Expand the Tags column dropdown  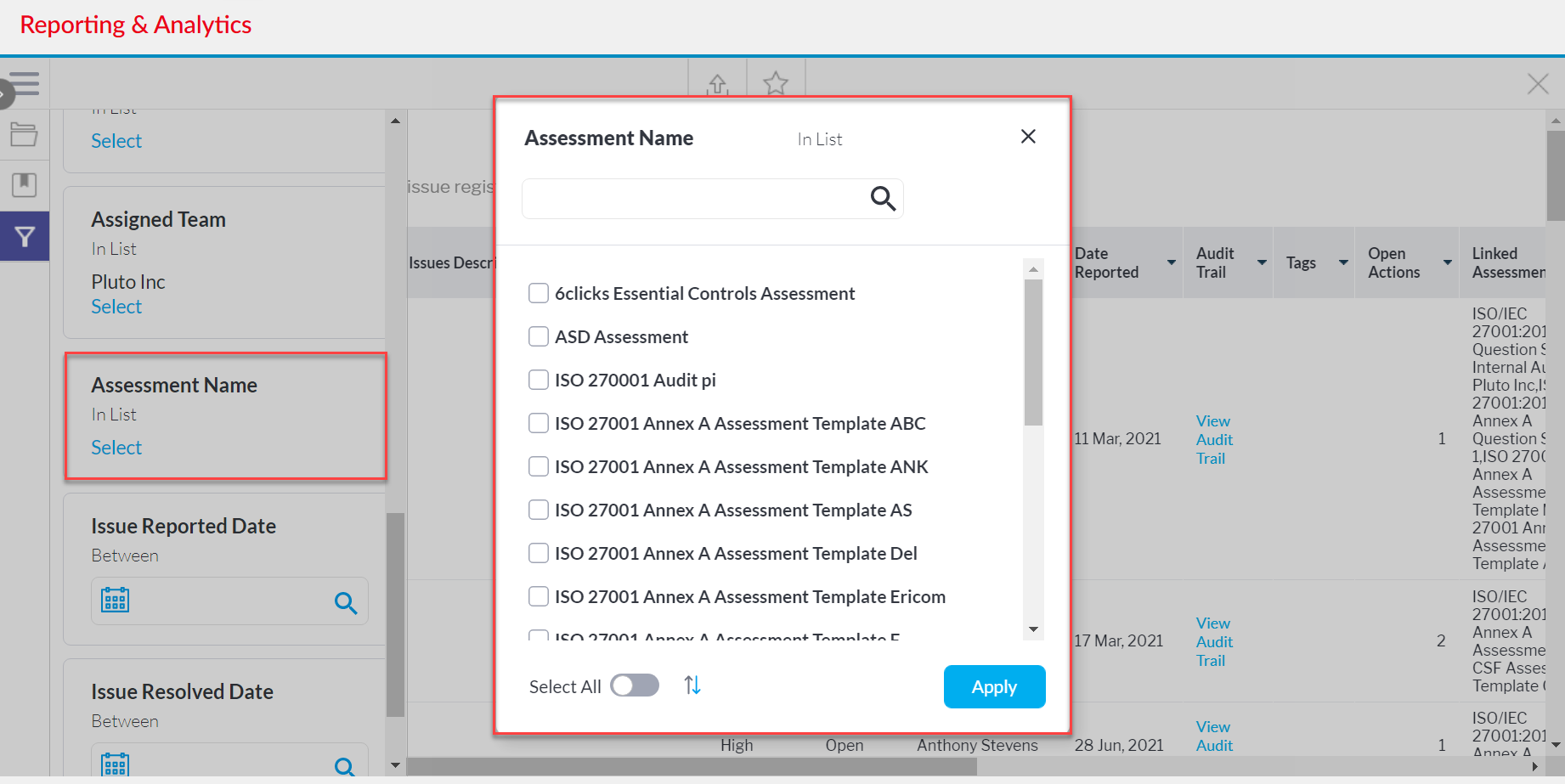pos(1343,262)
